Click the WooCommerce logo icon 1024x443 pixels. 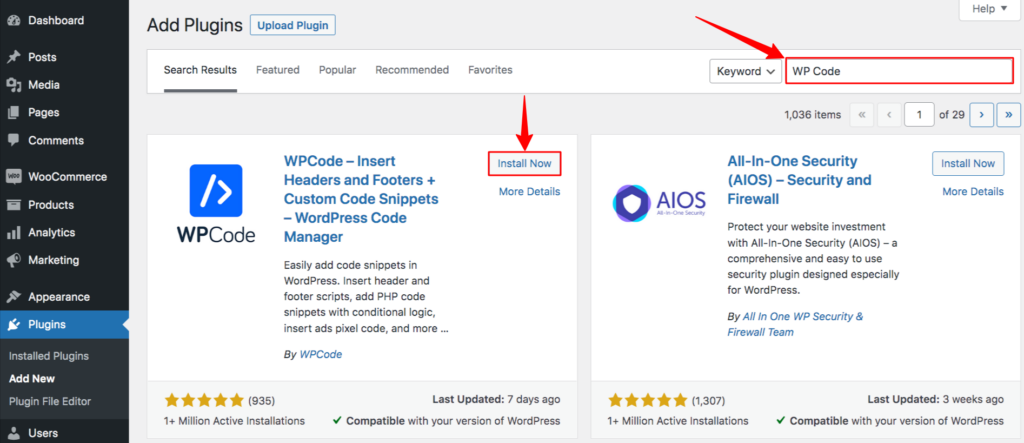pyautogui.click(x=14, y=177)
